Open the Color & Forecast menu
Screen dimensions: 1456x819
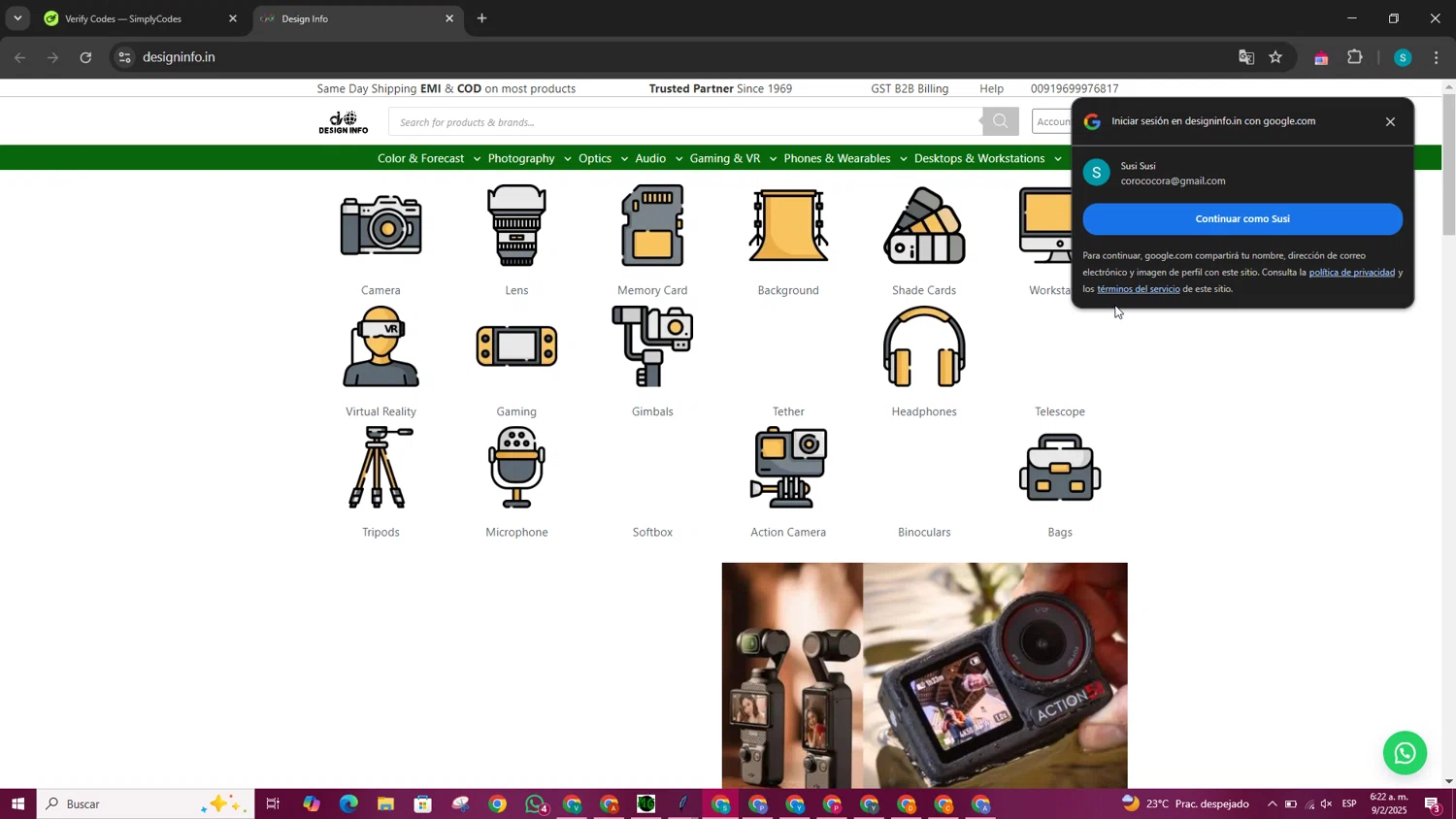(420, 158)
